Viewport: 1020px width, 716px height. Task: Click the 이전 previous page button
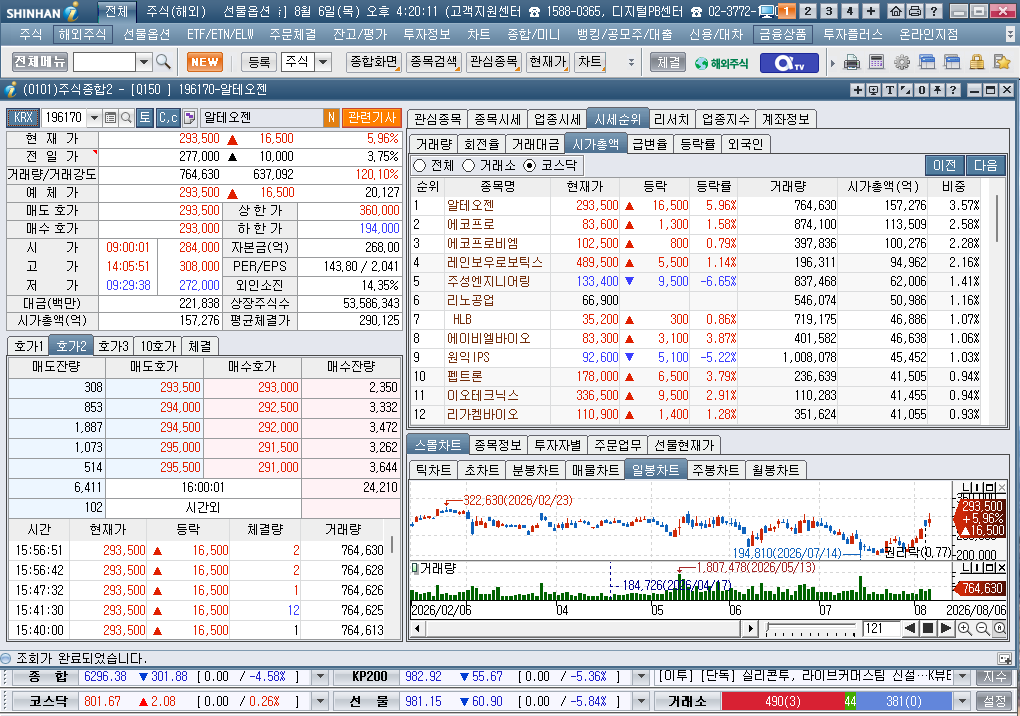[945, 166]
